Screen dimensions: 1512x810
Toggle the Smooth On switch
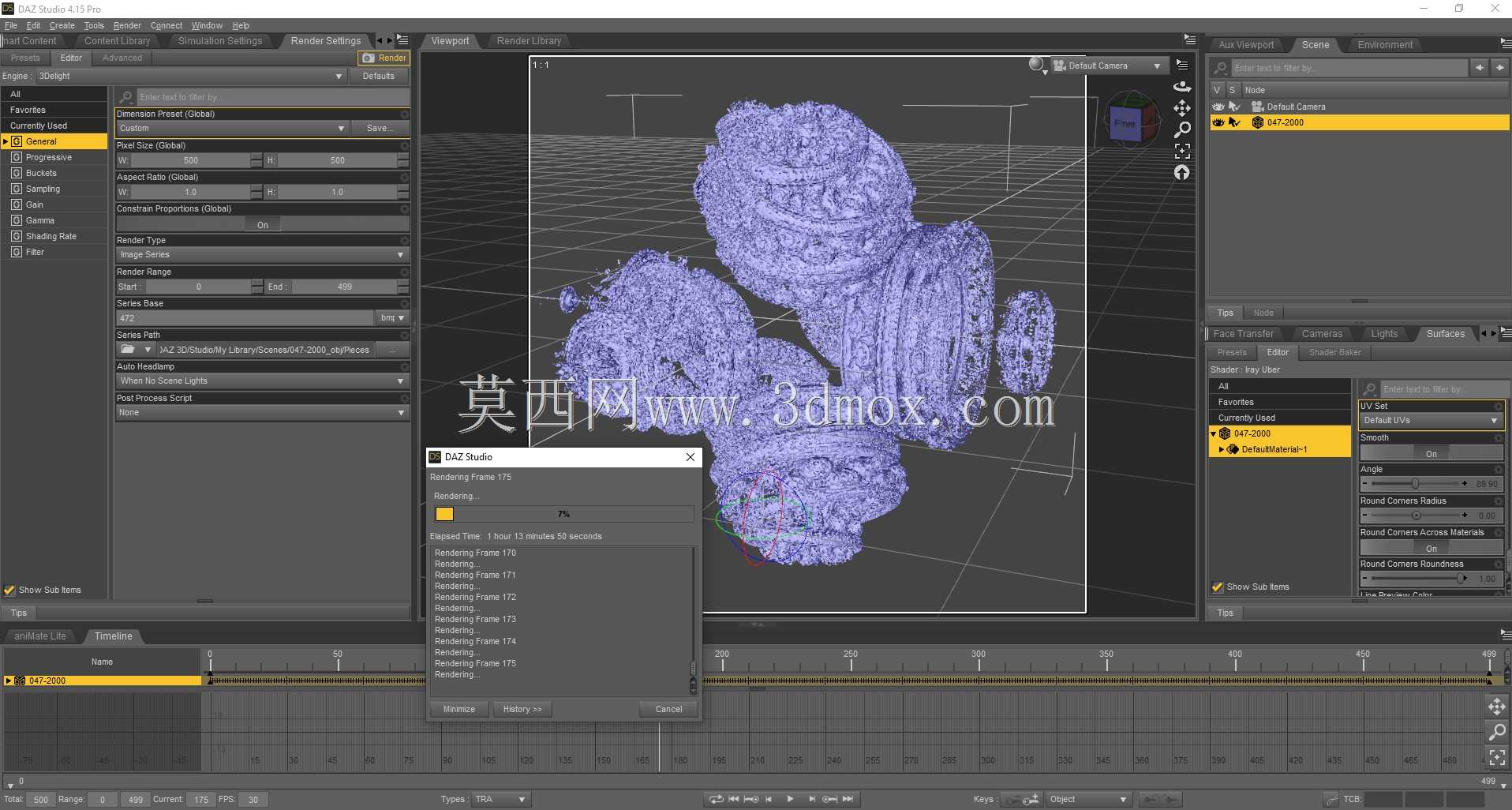tap(1431, 454)
